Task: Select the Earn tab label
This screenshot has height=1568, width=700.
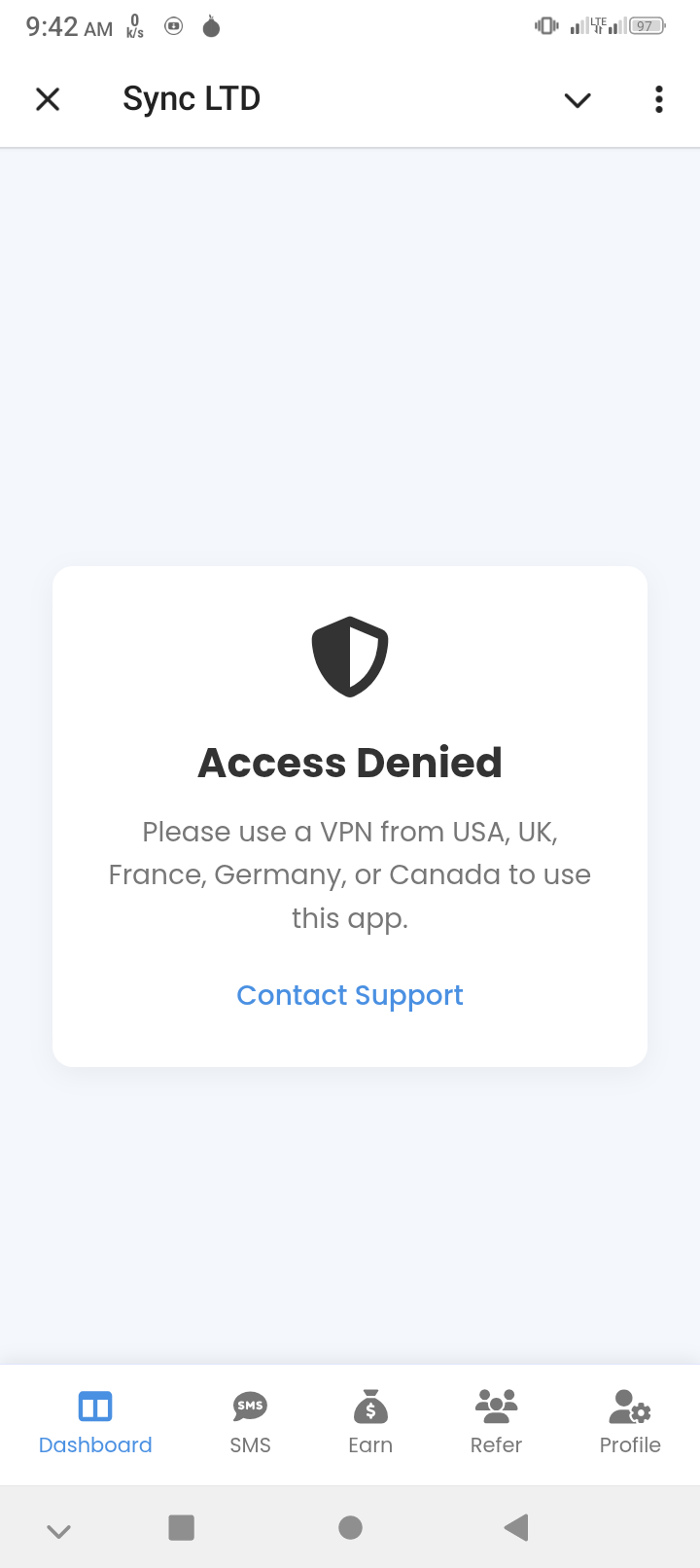Action: (x=370, y=1445)
